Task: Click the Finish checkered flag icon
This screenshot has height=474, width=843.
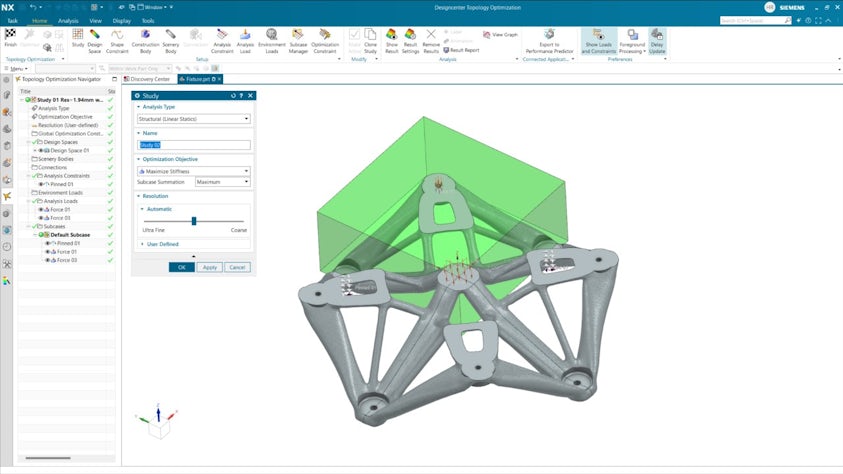Action: pyautogui.click(x=10, y=35)
